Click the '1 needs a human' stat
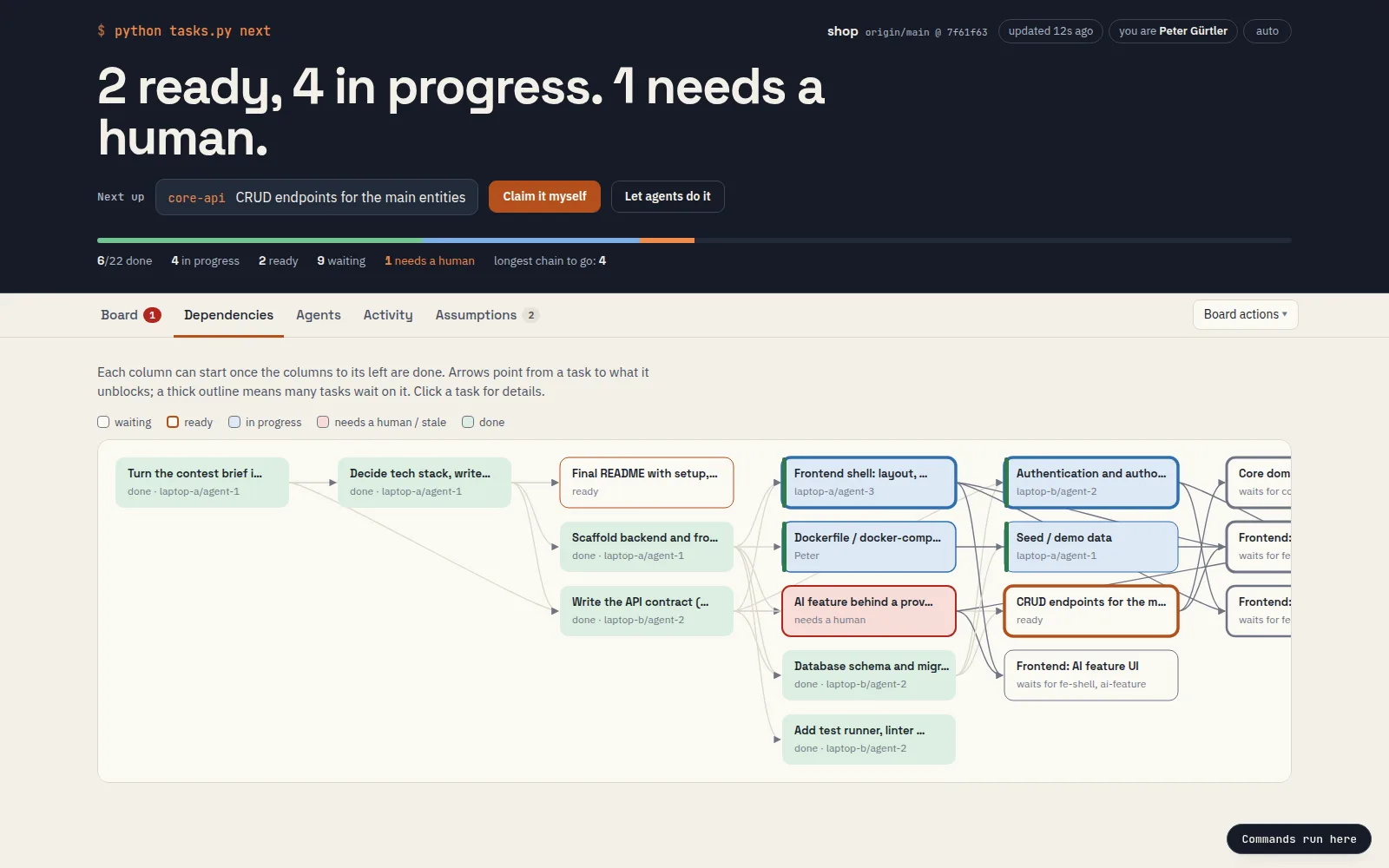This screenshot has height=868, width=1389. [x=430, y=260]
